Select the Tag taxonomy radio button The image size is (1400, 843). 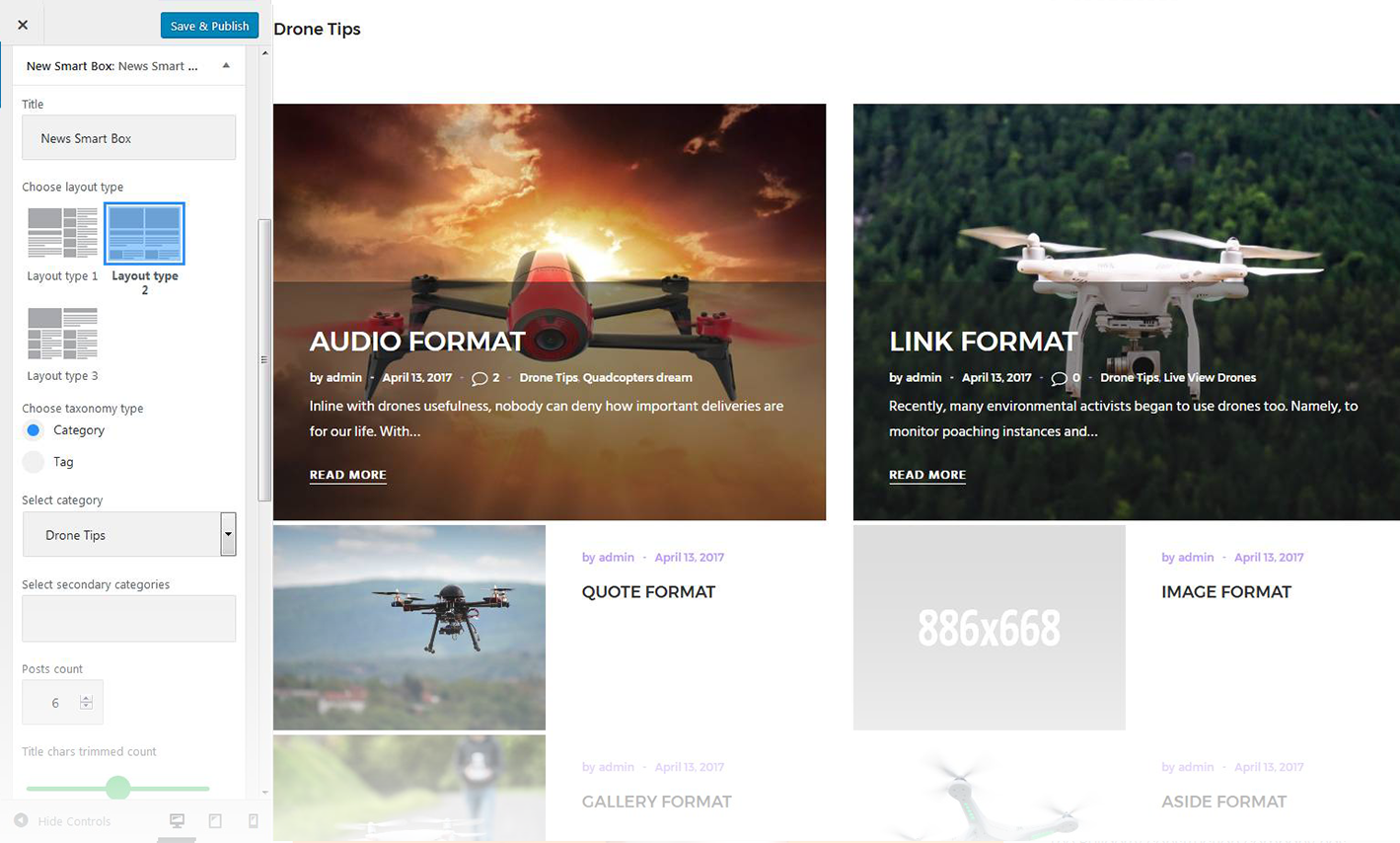pos(34,462)
